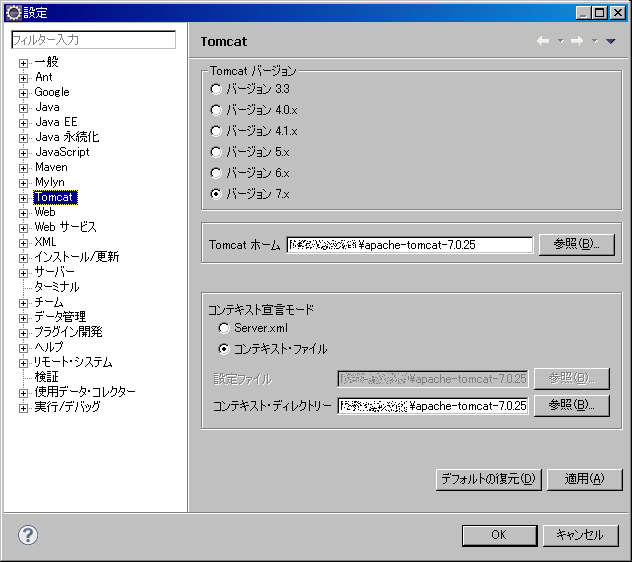Select Web tree item
The image size is (632, 562).
[x=45, y=212]
